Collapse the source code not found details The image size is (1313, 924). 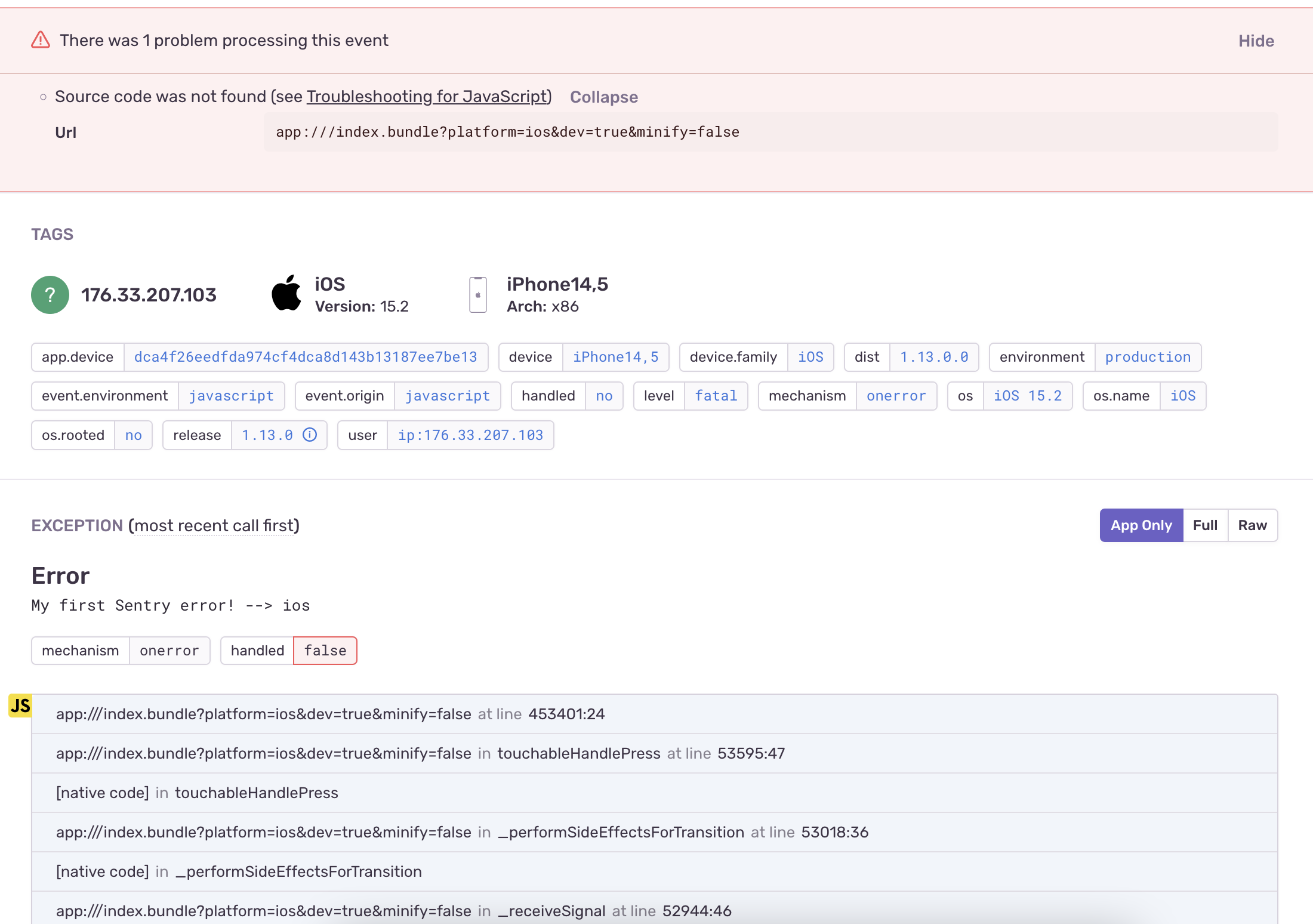click(603, 97)
